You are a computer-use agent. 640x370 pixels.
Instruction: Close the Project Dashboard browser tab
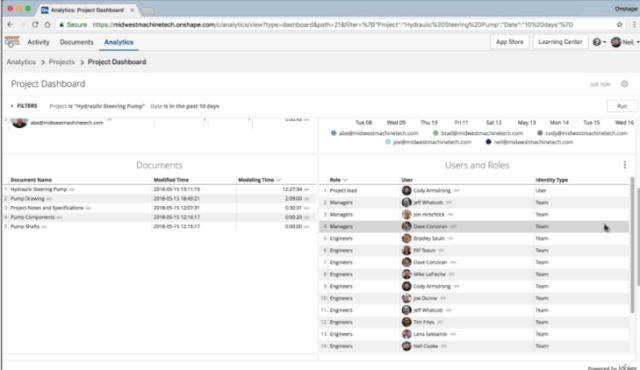[132, 10]
